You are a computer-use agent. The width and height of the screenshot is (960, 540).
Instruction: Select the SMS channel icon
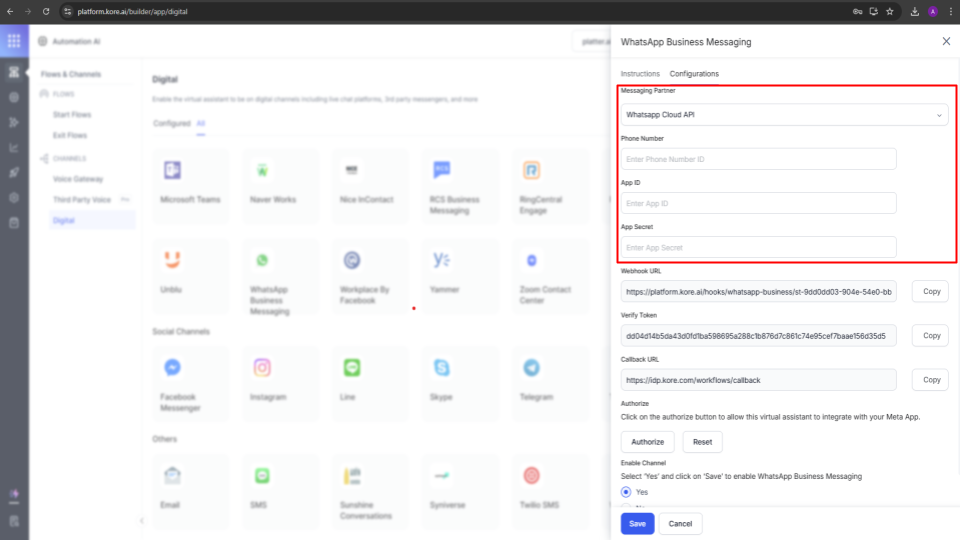[x=262, y=476]
